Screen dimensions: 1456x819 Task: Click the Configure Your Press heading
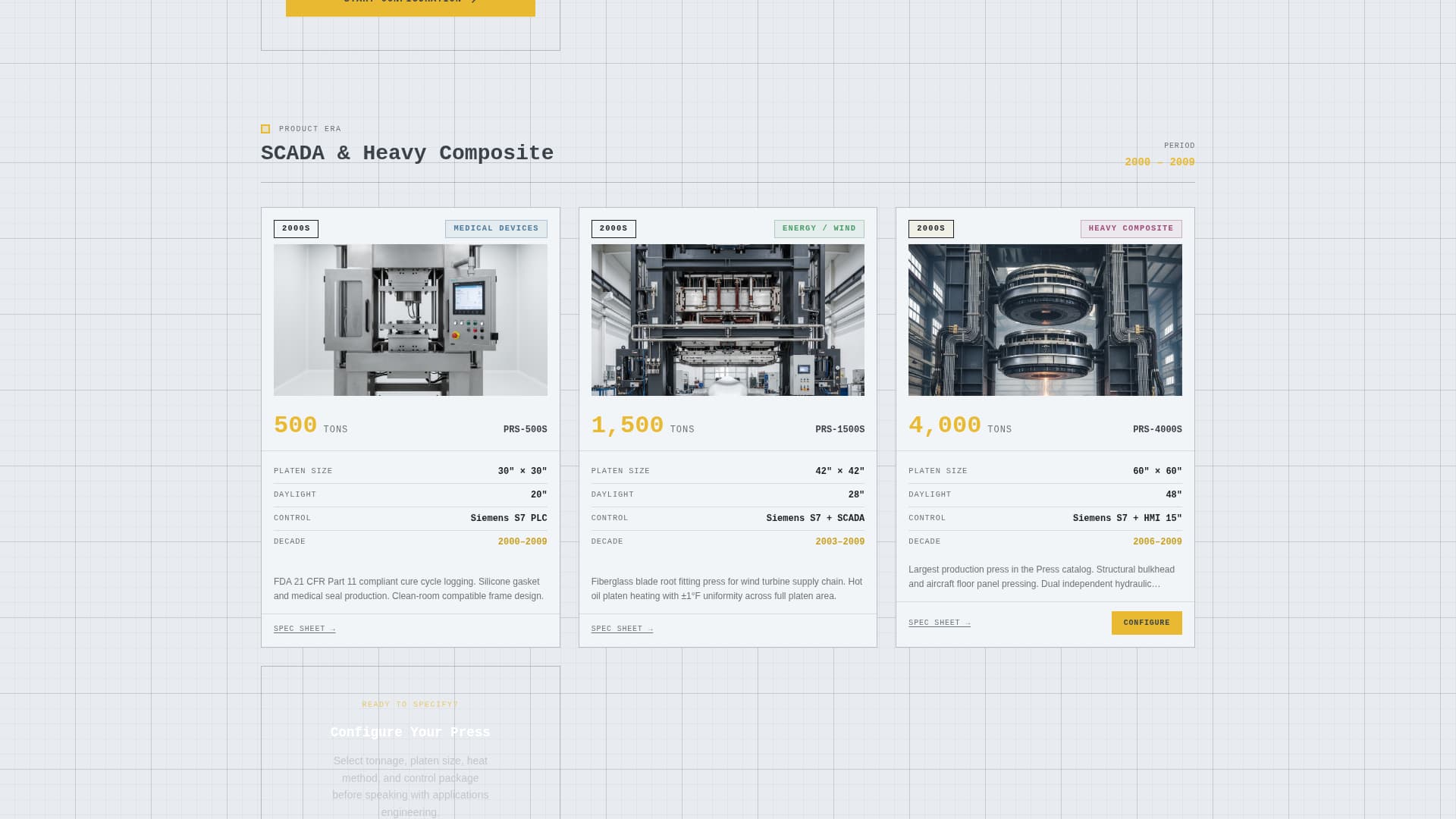[x=410, y=733]
